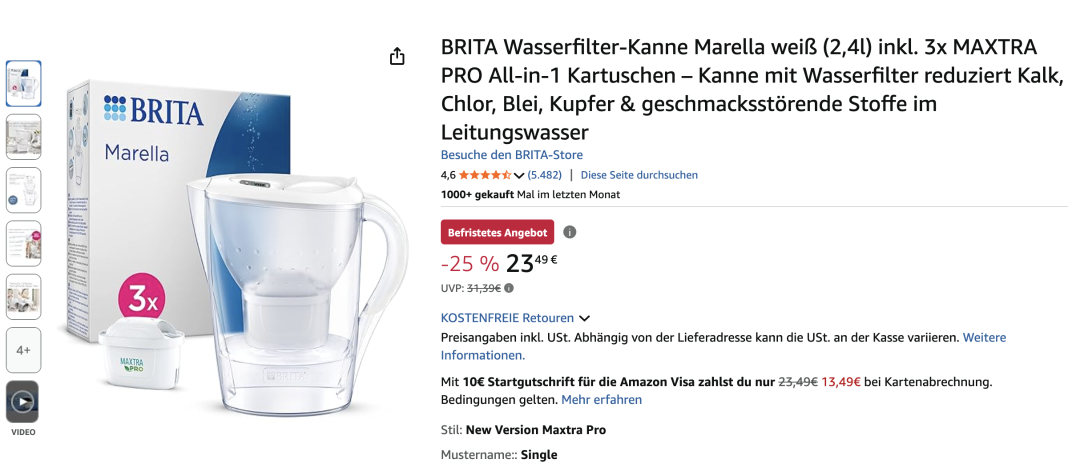Select the third product thumbnail image

coord(23,190)
